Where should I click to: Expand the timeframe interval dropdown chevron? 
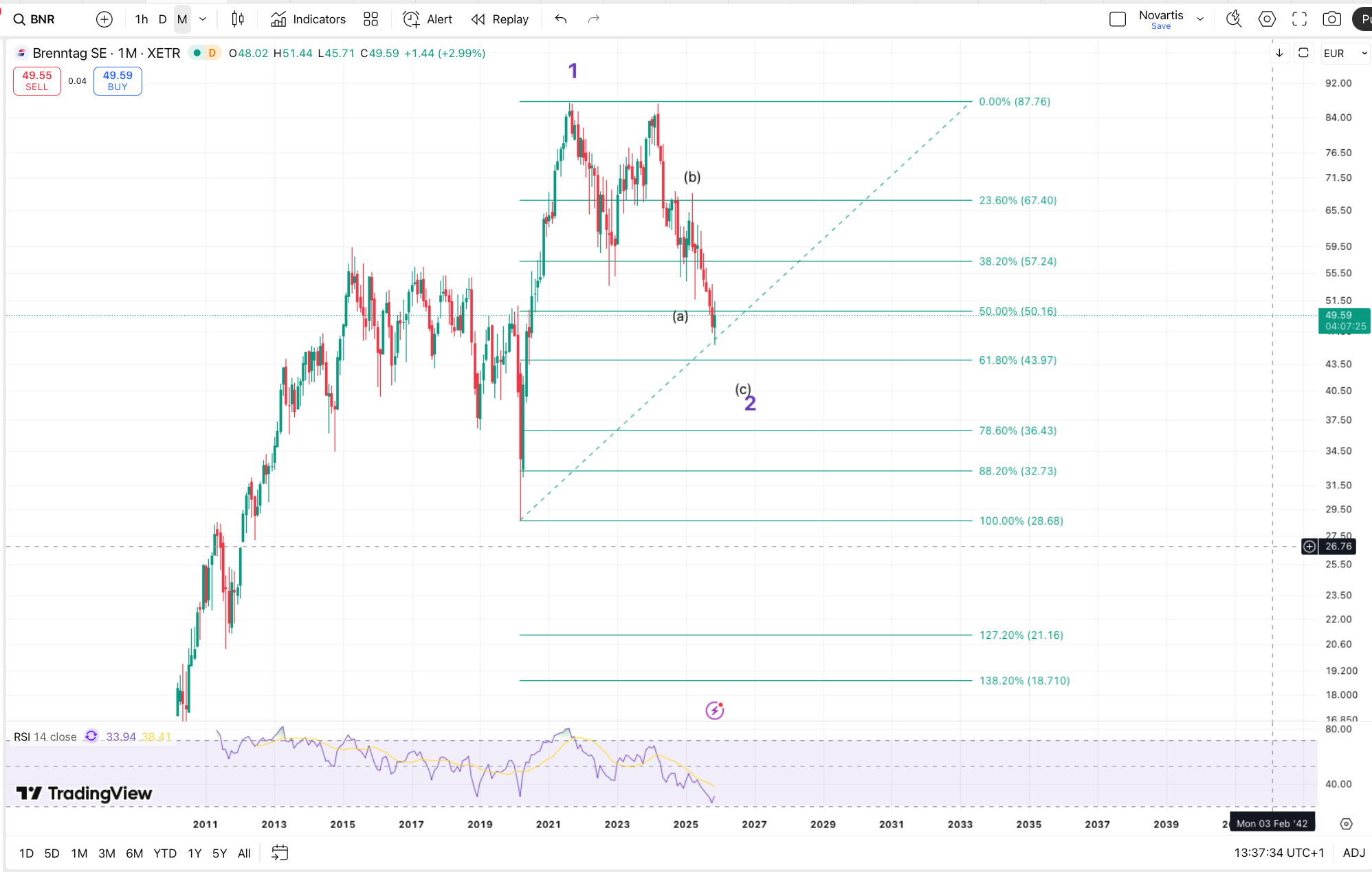coord(203,19)
